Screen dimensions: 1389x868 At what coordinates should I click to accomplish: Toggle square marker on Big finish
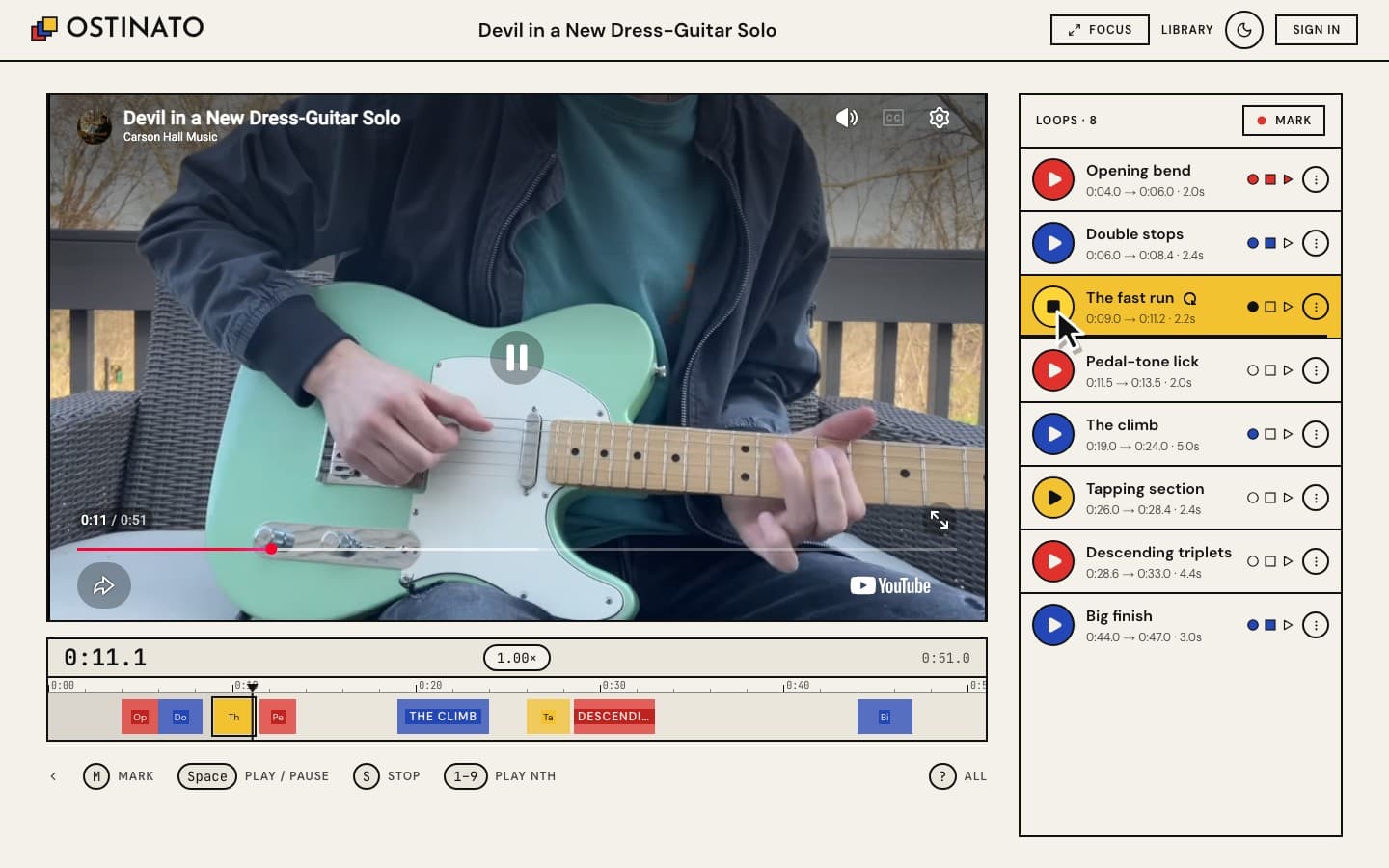pos(1270,625)
